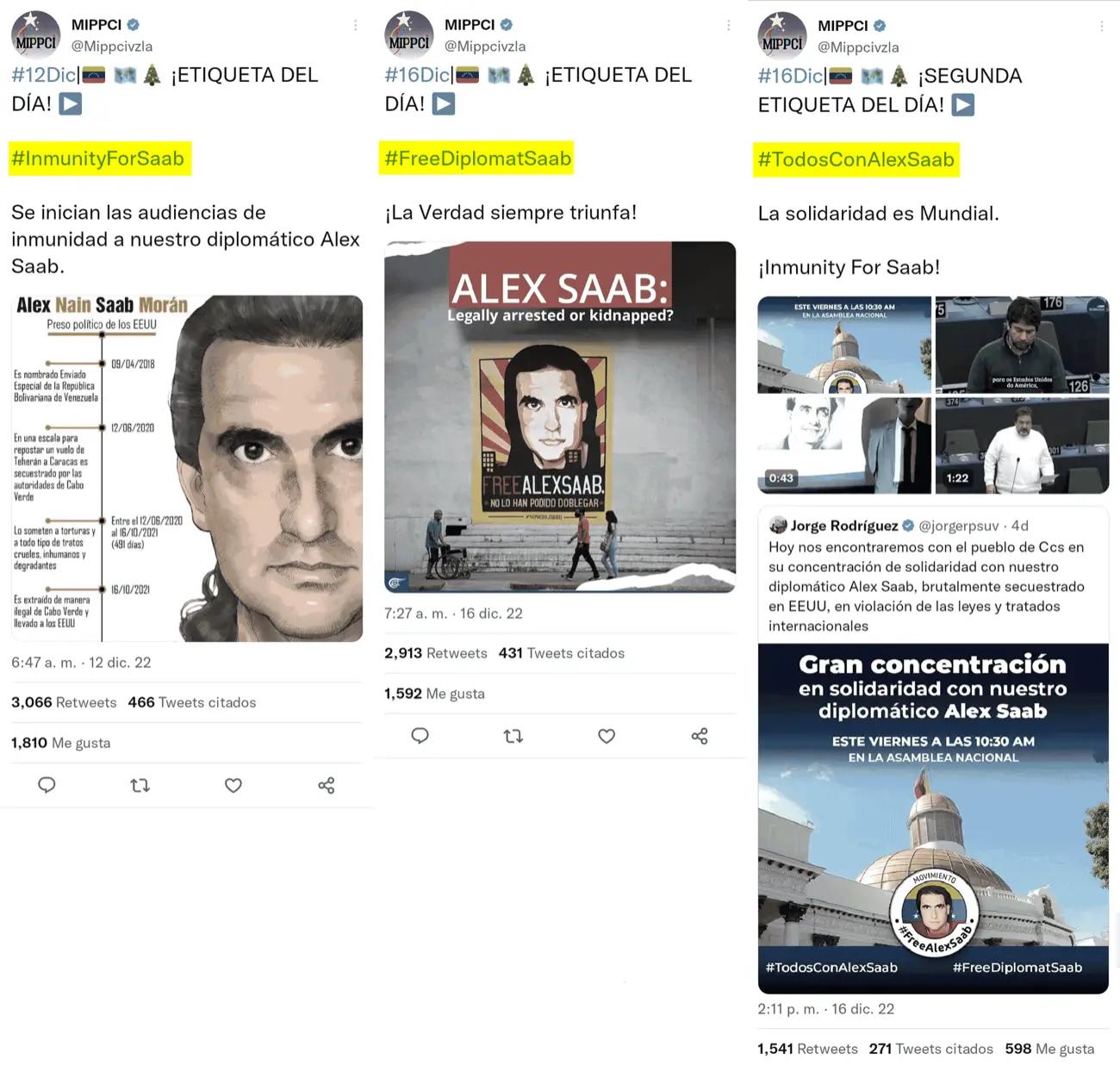Like the 'La Verdad siempre triunfa' tweet
1120x1065 pixels.
pyautogui.click(x=607, y=736)
